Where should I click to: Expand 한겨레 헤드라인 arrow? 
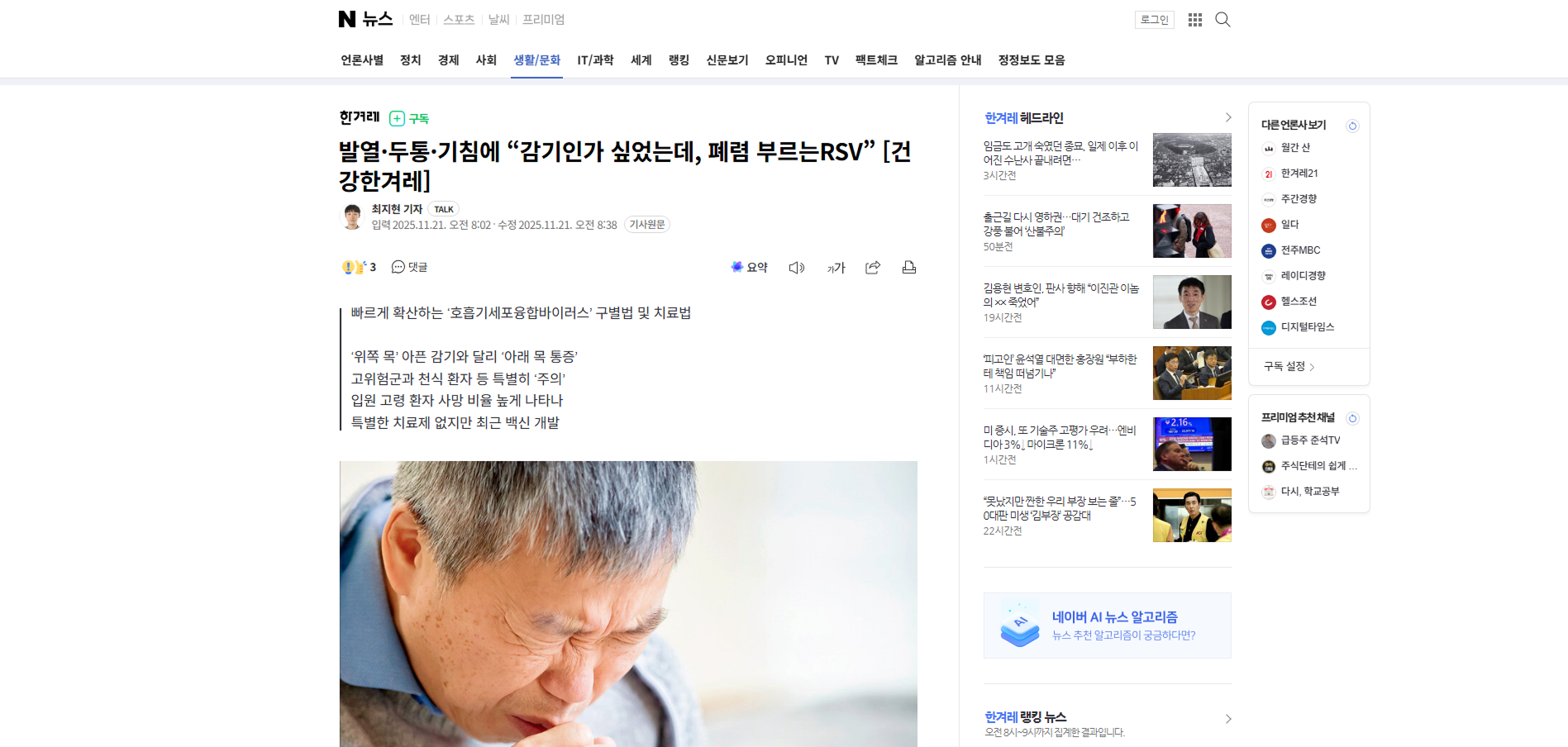pos(1227,118)
